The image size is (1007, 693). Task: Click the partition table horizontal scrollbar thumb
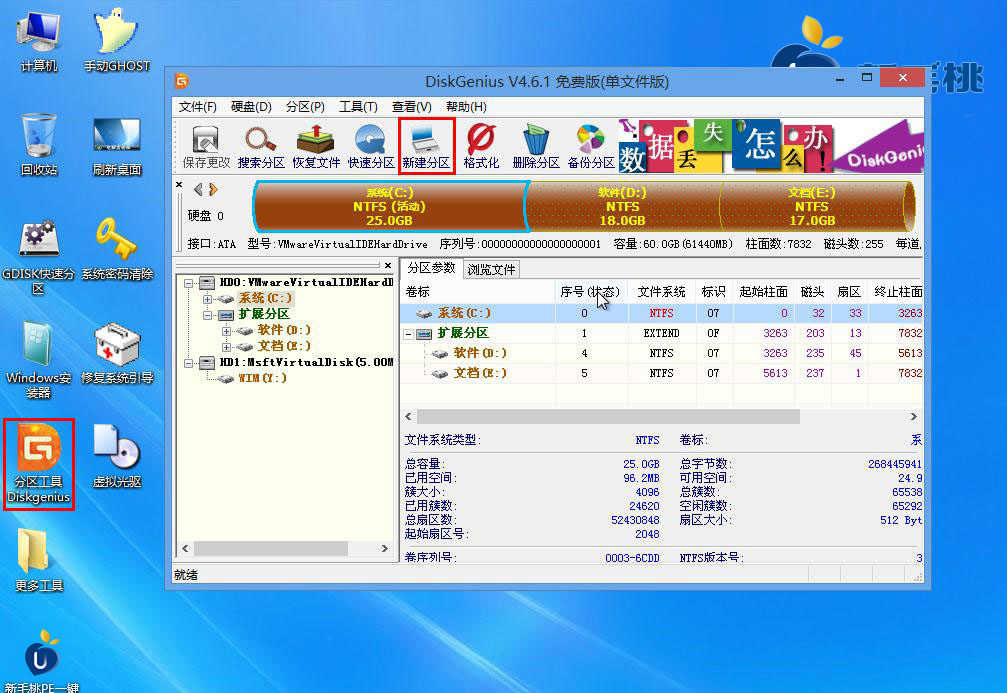(x=608, y=417)
